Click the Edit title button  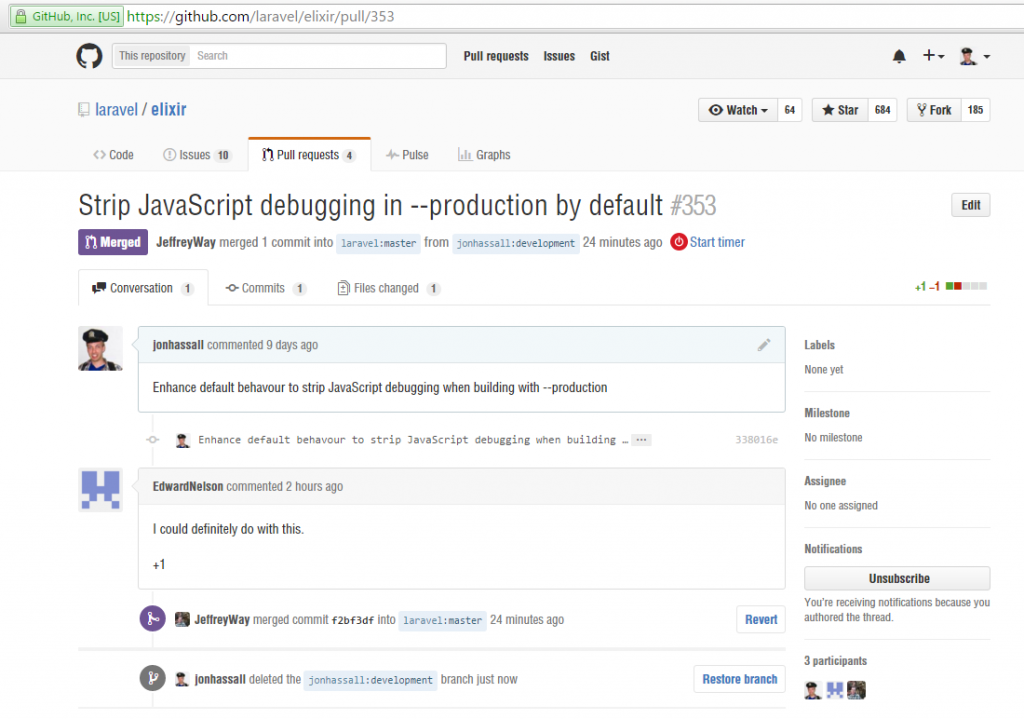click(x=970, y=205)
